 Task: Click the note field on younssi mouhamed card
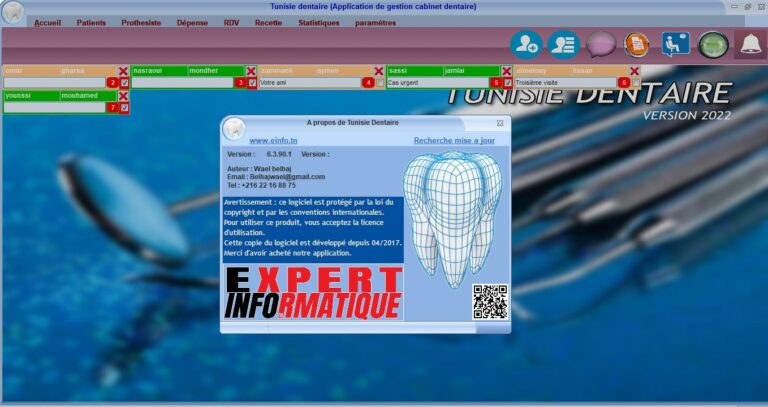(55, 107)
